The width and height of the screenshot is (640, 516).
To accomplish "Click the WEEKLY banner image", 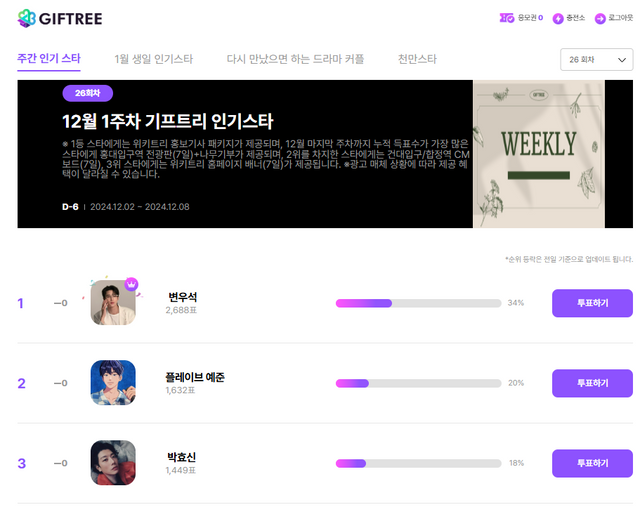I will 539,154.
